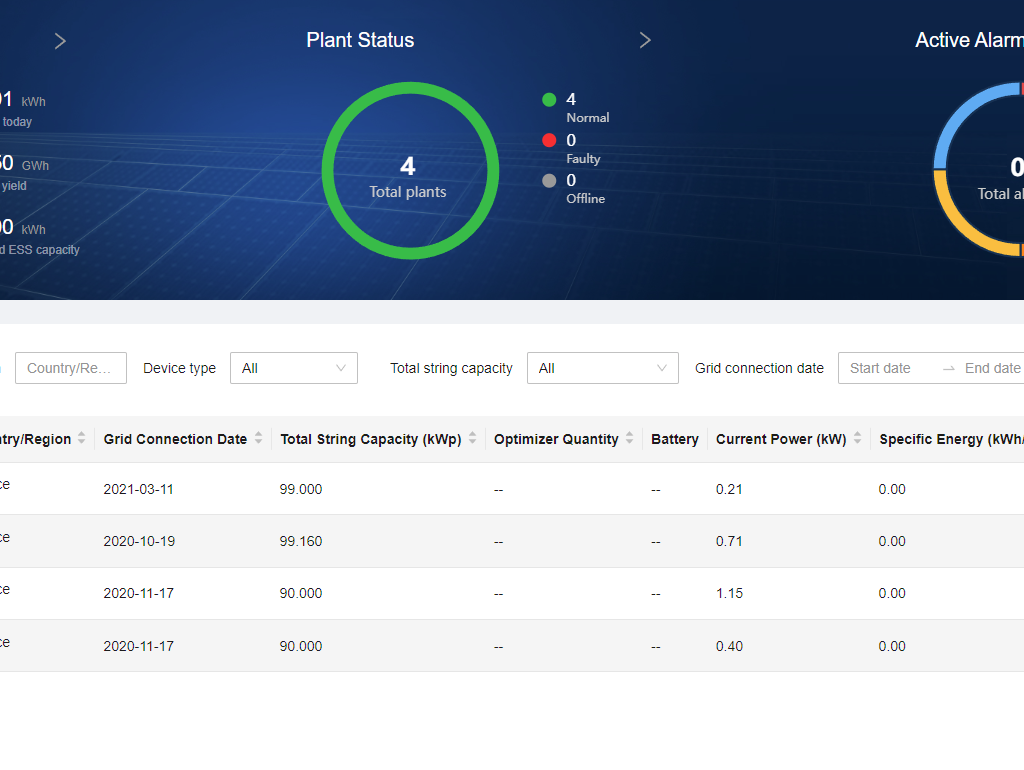This screenshot has height=770, width=1024.
Task: Focus the Country/Region filter input
Action: (70, 368)
